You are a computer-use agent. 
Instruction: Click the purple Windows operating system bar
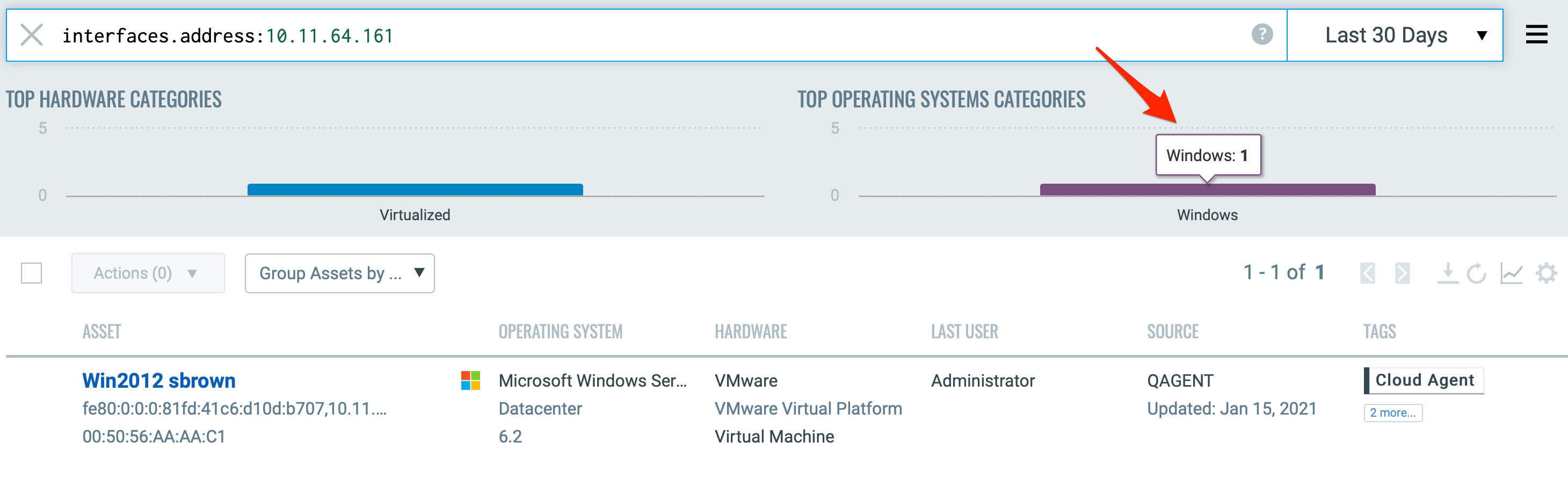click(x=1208, y=189)
